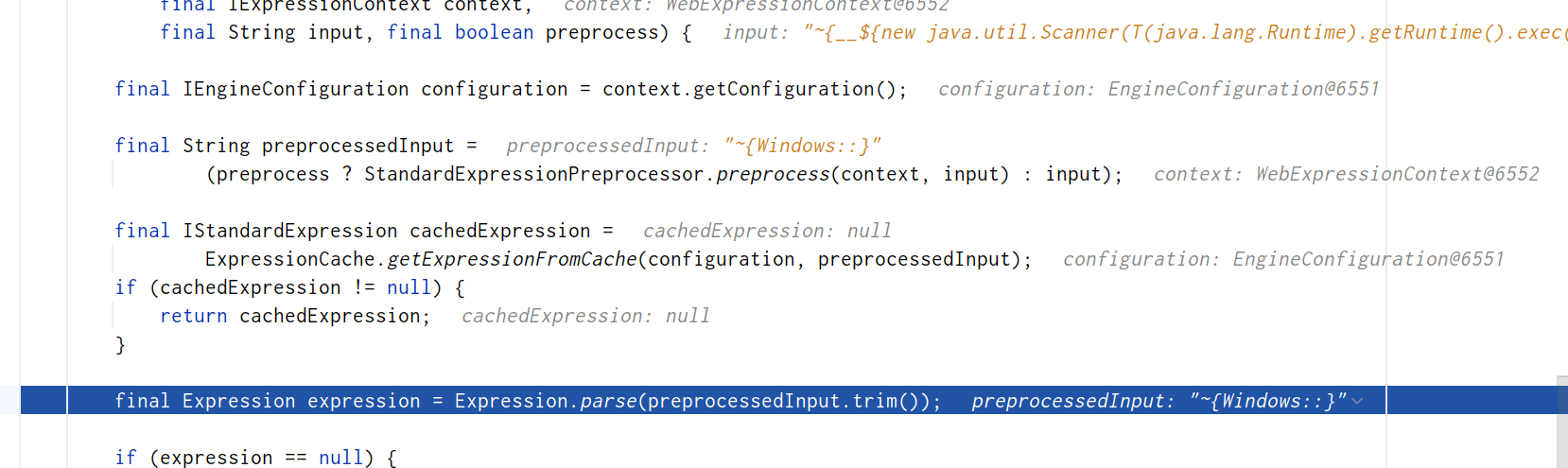The height and width of the screenshot is (468, 1568).
Task: Click the preprocessedInput hint on the highlighted line
Action: (1158, 401)
